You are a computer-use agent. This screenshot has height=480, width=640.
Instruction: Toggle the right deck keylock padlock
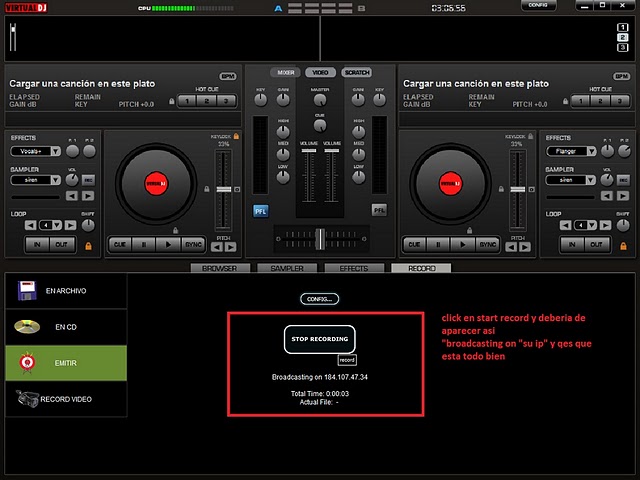530,136
